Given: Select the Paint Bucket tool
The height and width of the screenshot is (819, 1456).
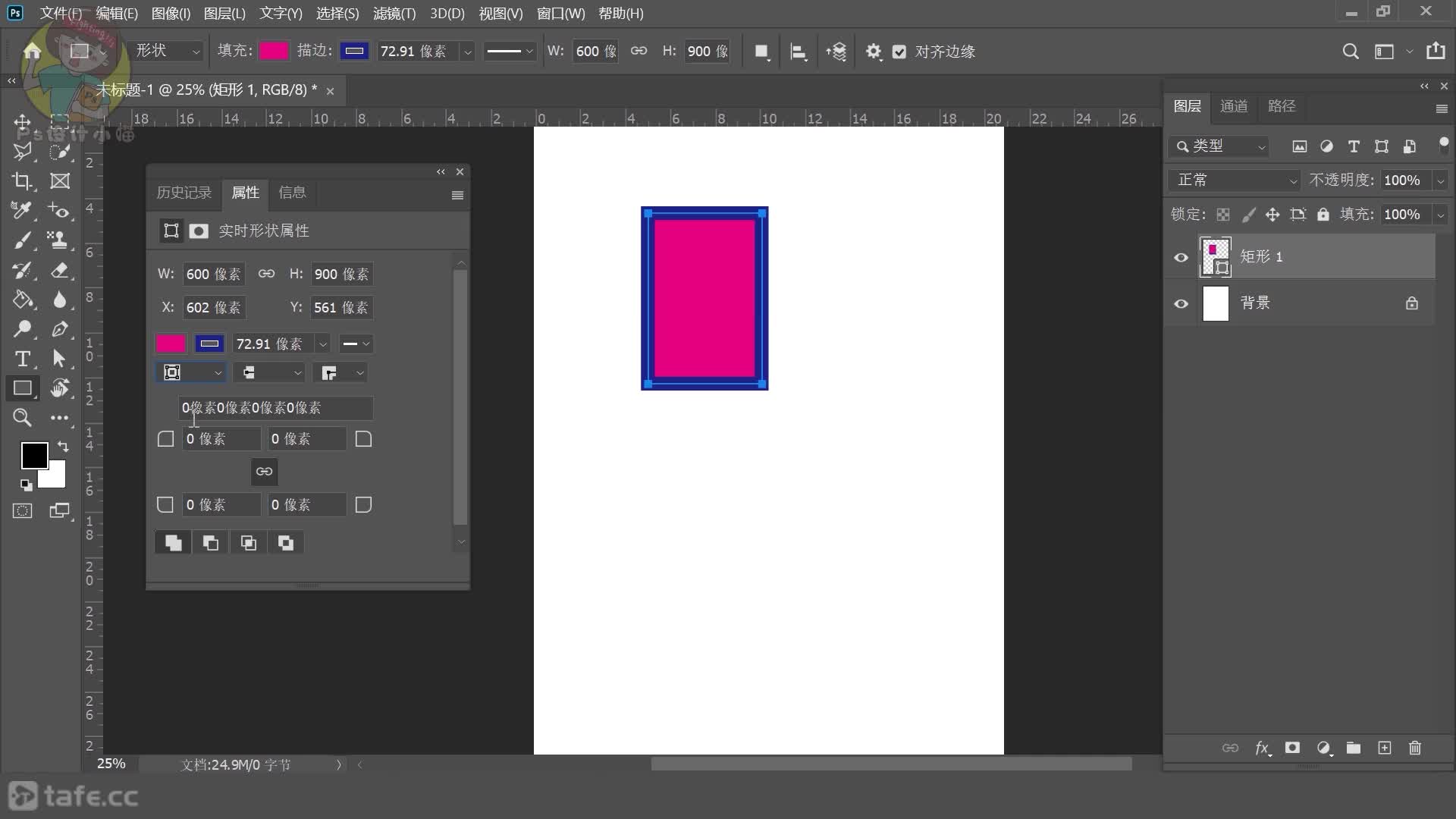Looking at the screenshot, I should pyautogui.click(x=22, y=300).
